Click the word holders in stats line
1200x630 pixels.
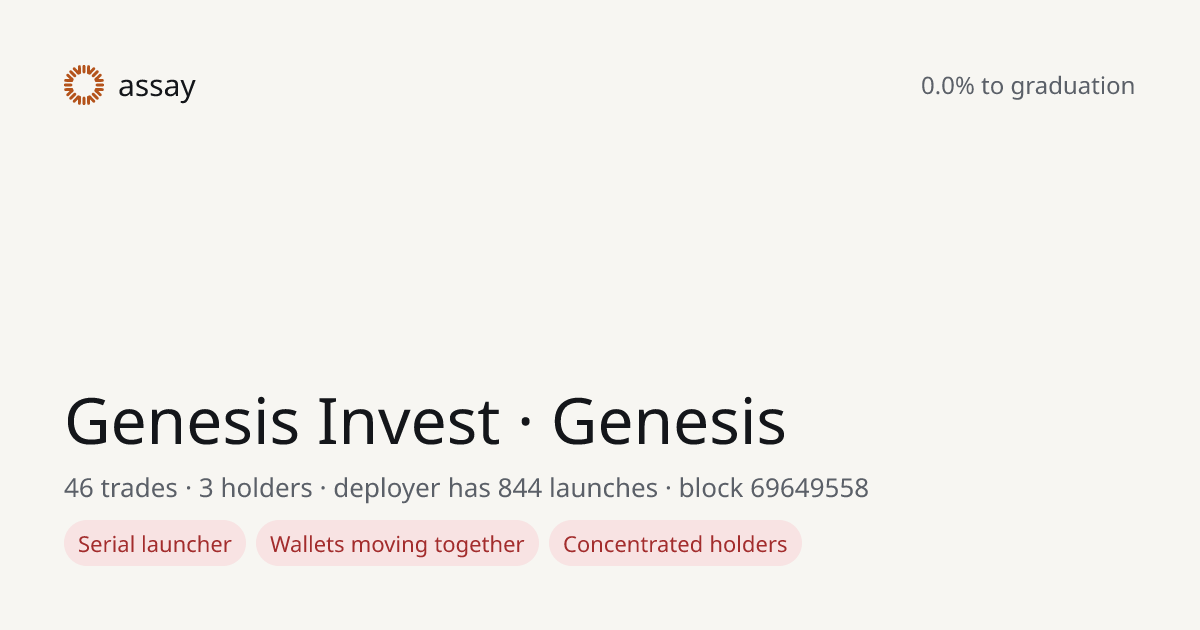tap(267, 488)
